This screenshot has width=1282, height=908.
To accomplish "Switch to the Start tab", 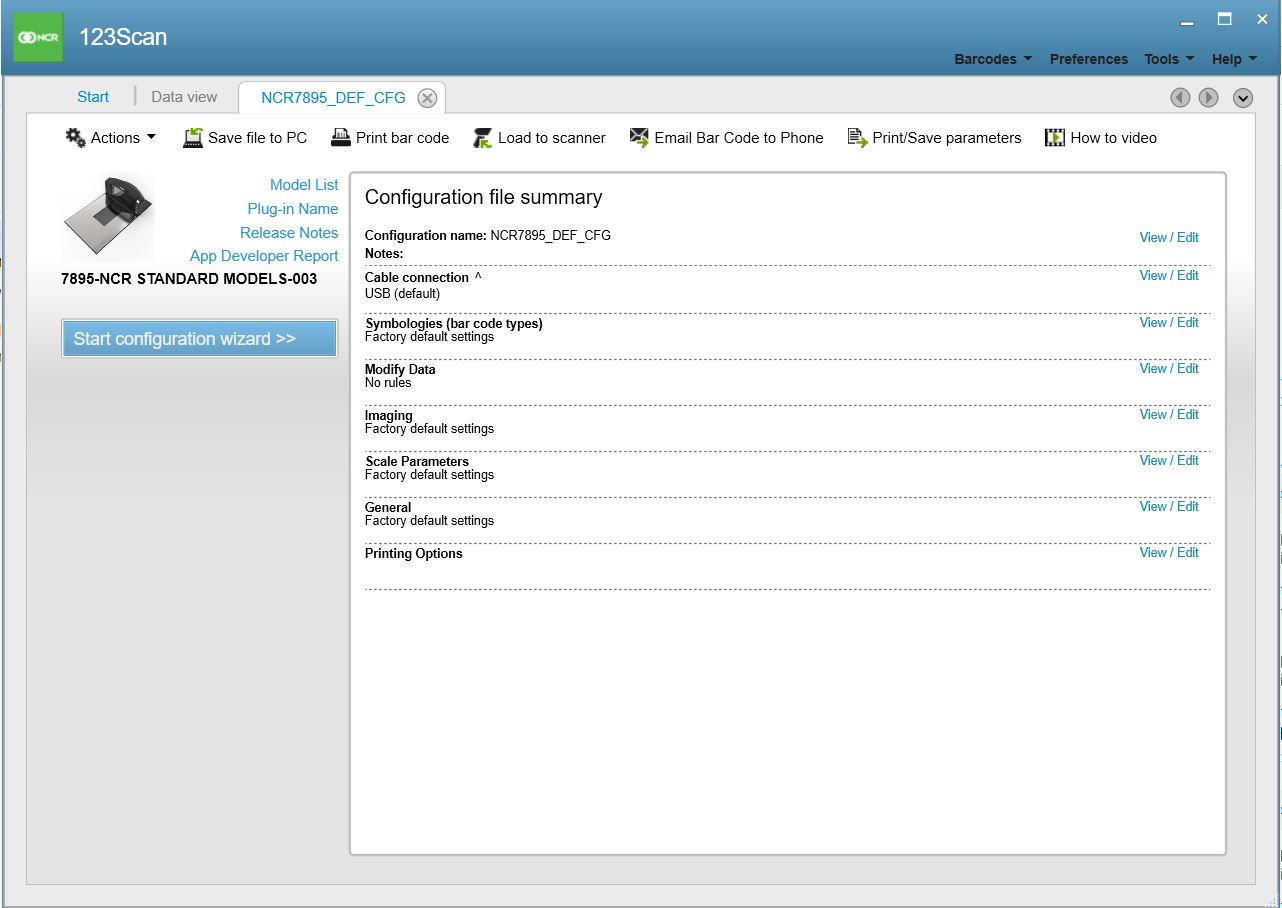I will [x=93, y=97].
